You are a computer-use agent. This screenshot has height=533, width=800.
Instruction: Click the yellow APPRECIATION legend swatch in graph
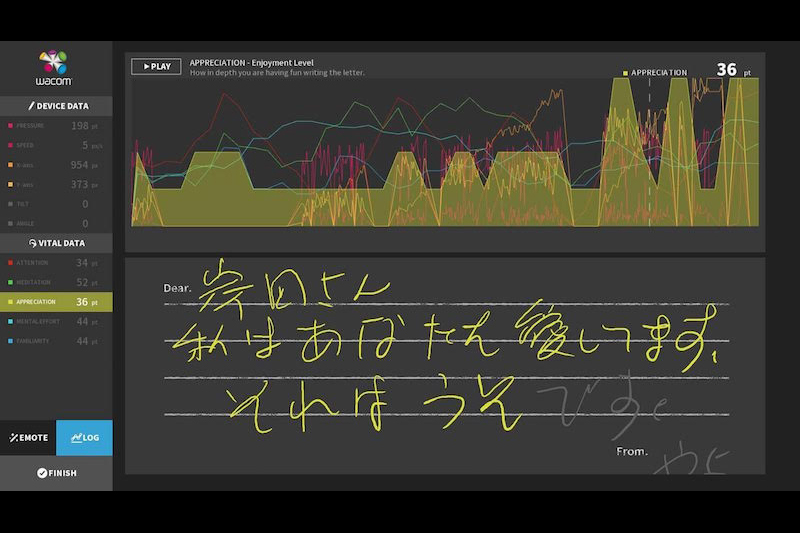point(625,73)
